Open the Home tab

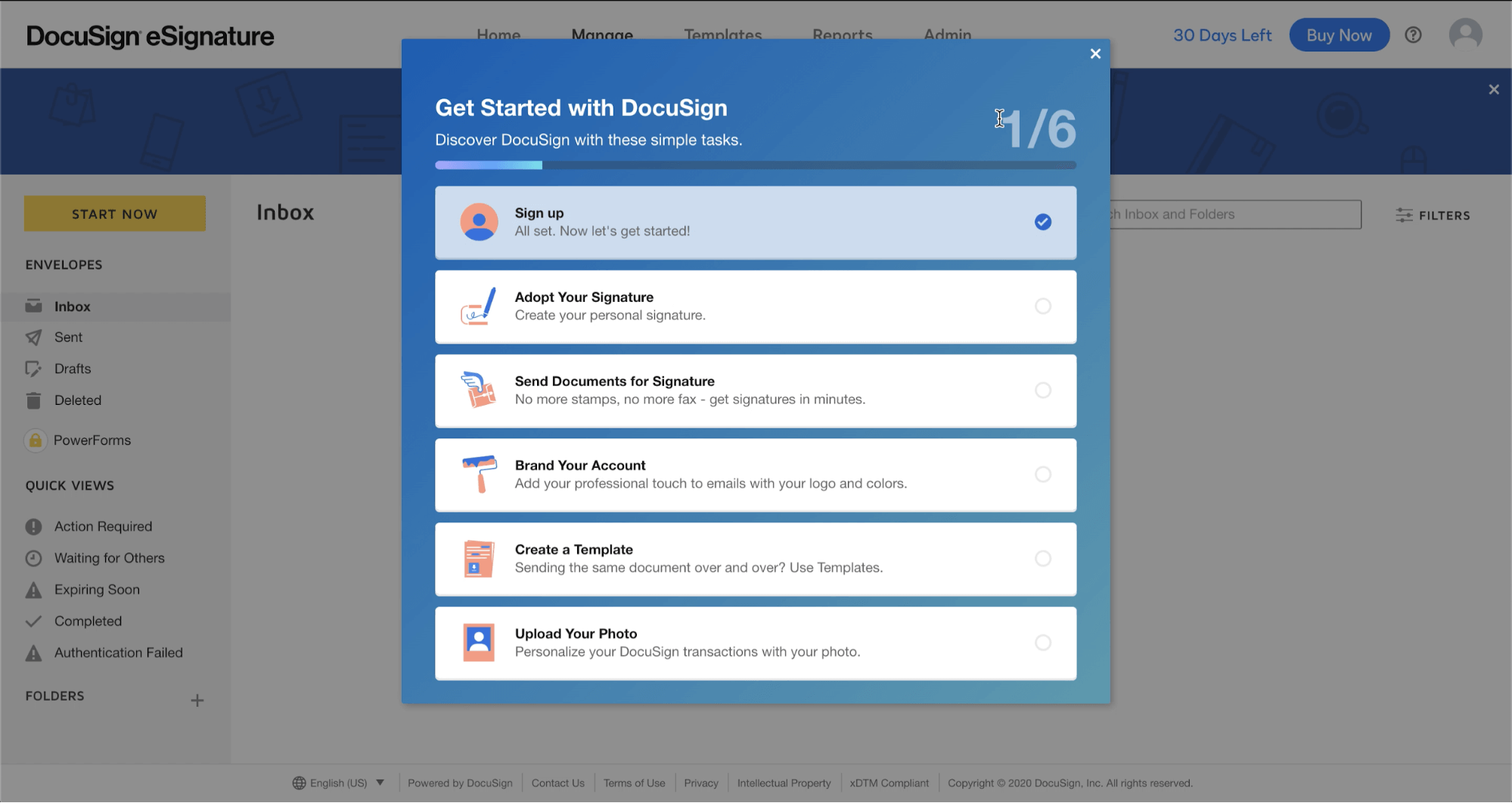[498, 35]
